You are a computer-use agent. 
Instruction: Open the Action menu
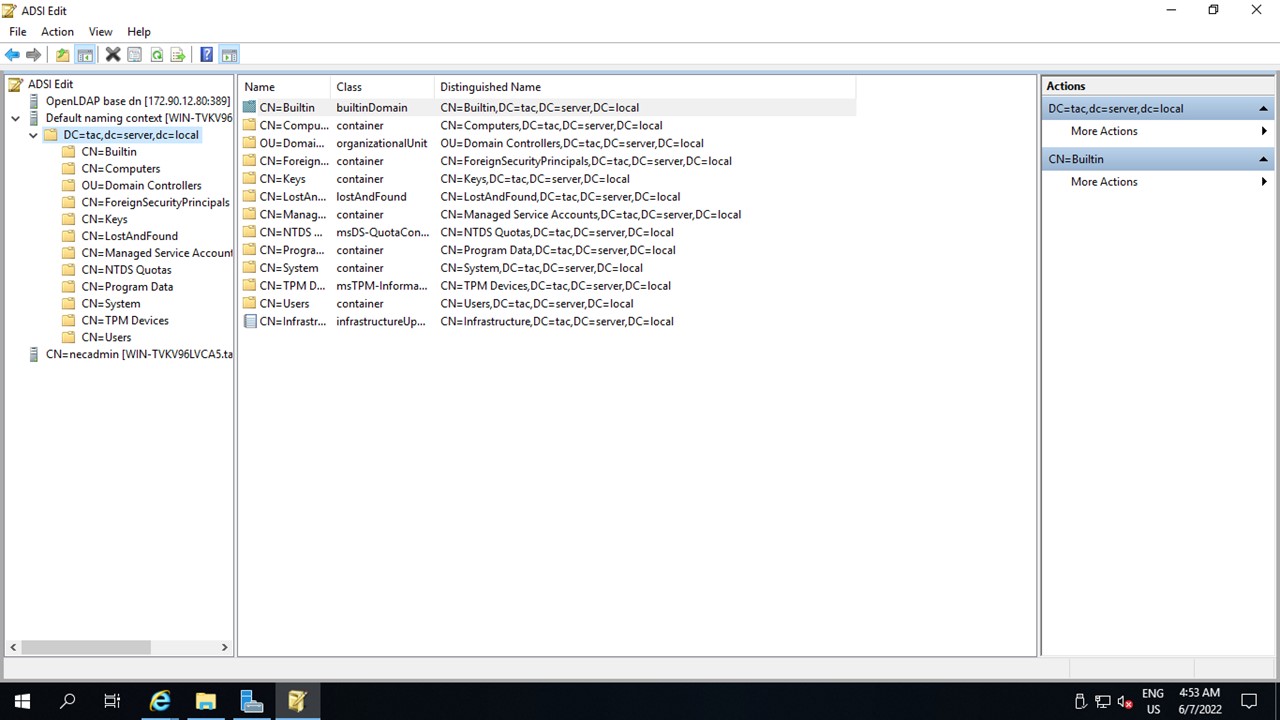57,32
